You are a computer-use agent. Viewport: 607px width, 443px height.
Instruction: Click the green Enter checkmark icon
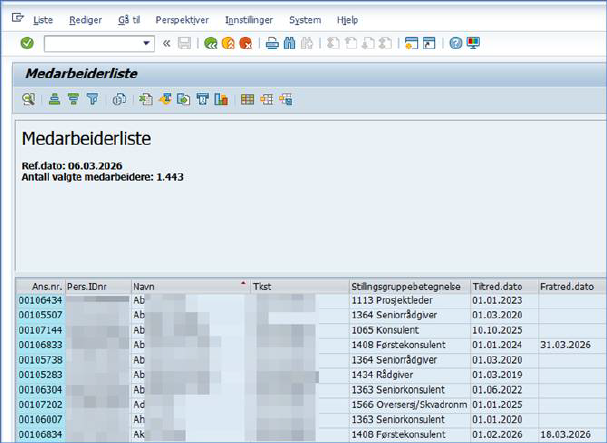tap(27, 43)
